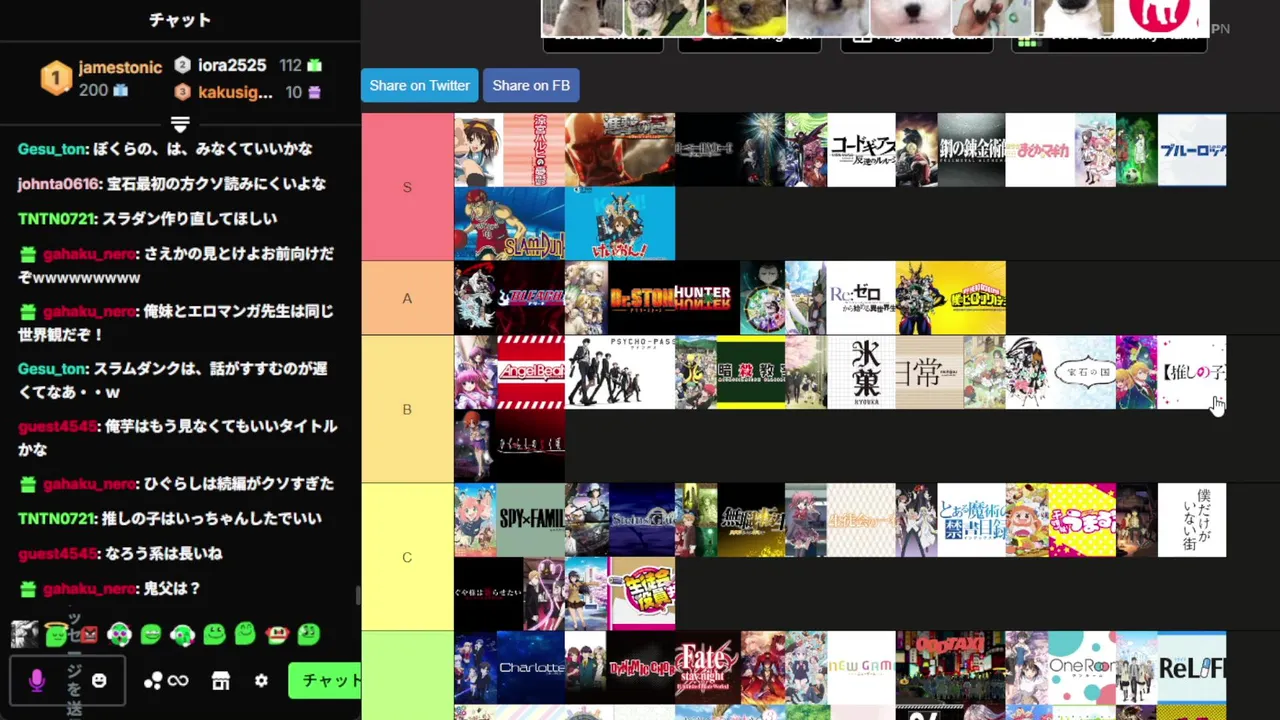The image size is (1280, 720).
Task: Click the チャット panel header
Action: point(180,20)
